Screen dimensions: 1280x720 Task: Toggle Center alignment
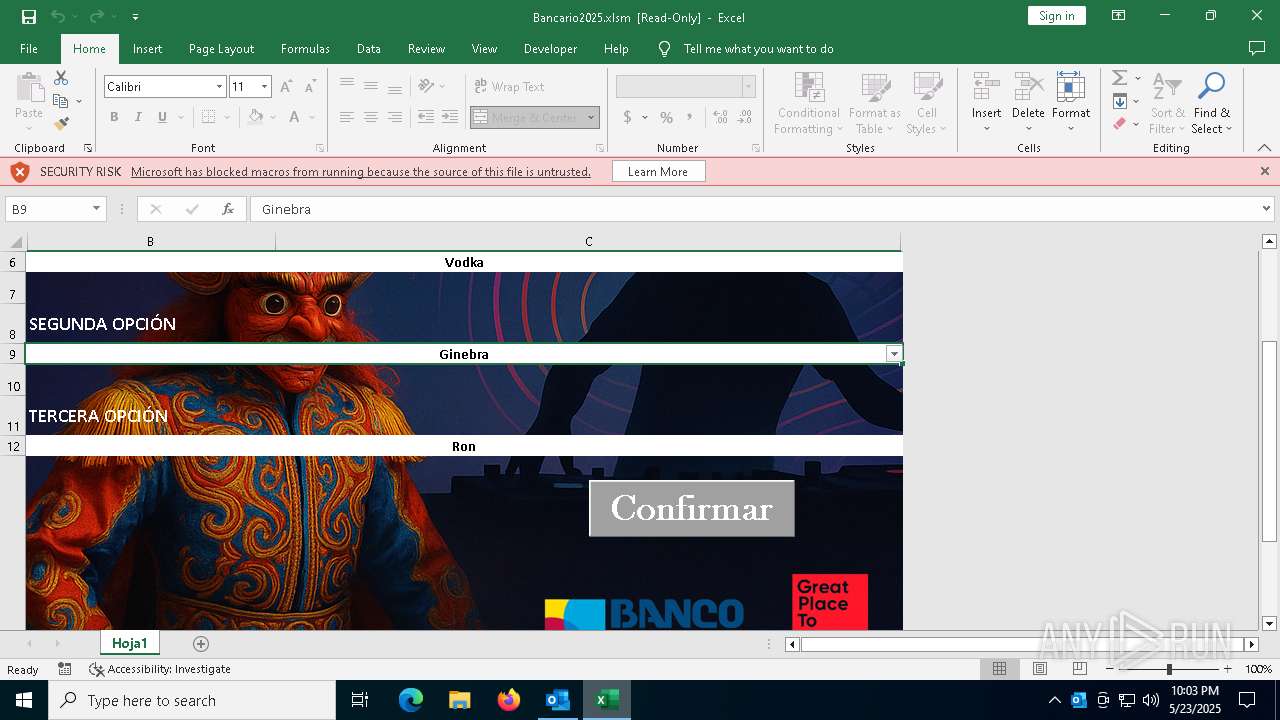371,117
